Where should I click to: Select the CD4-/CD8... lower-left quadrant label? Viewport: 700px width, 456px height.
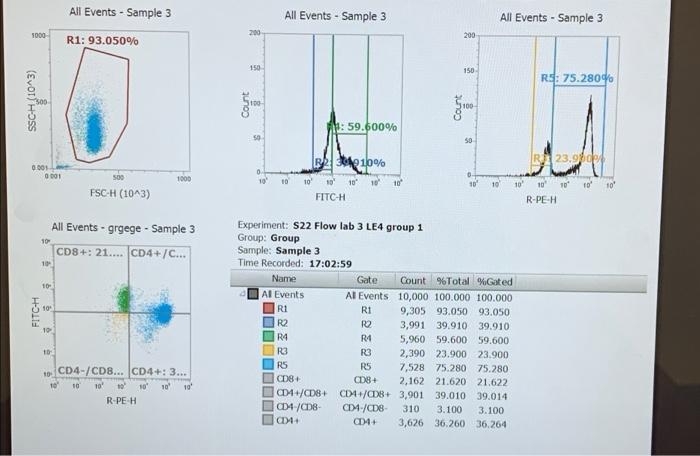pyautogui.click(x=92, y=371)
